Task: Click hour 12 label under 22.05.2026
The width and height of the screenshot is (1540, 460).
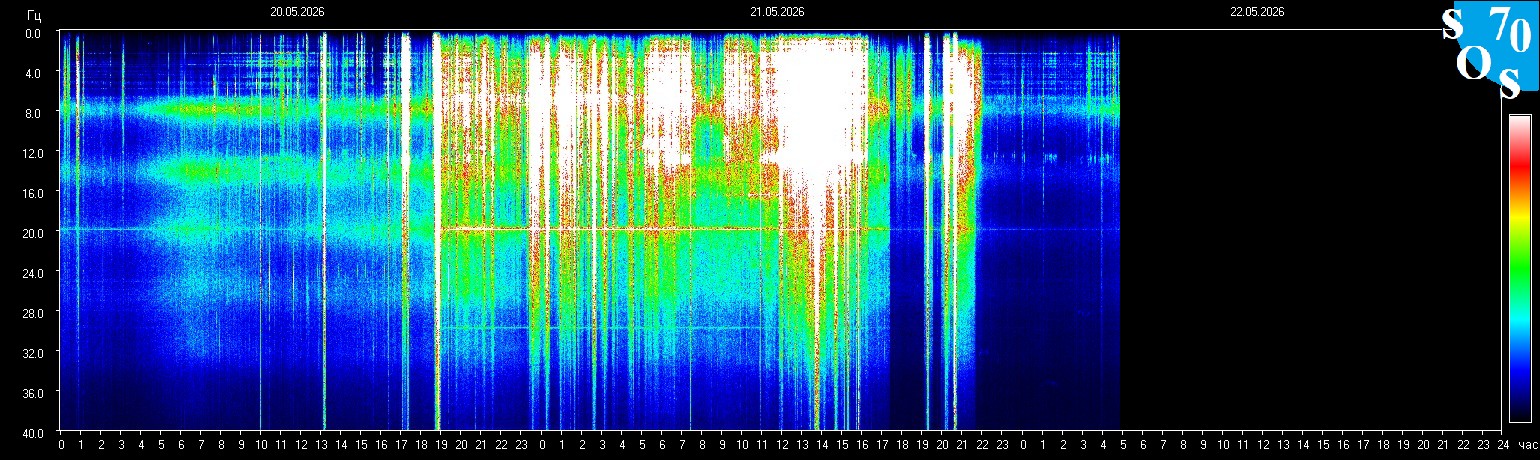Action: coord(1263,445)
